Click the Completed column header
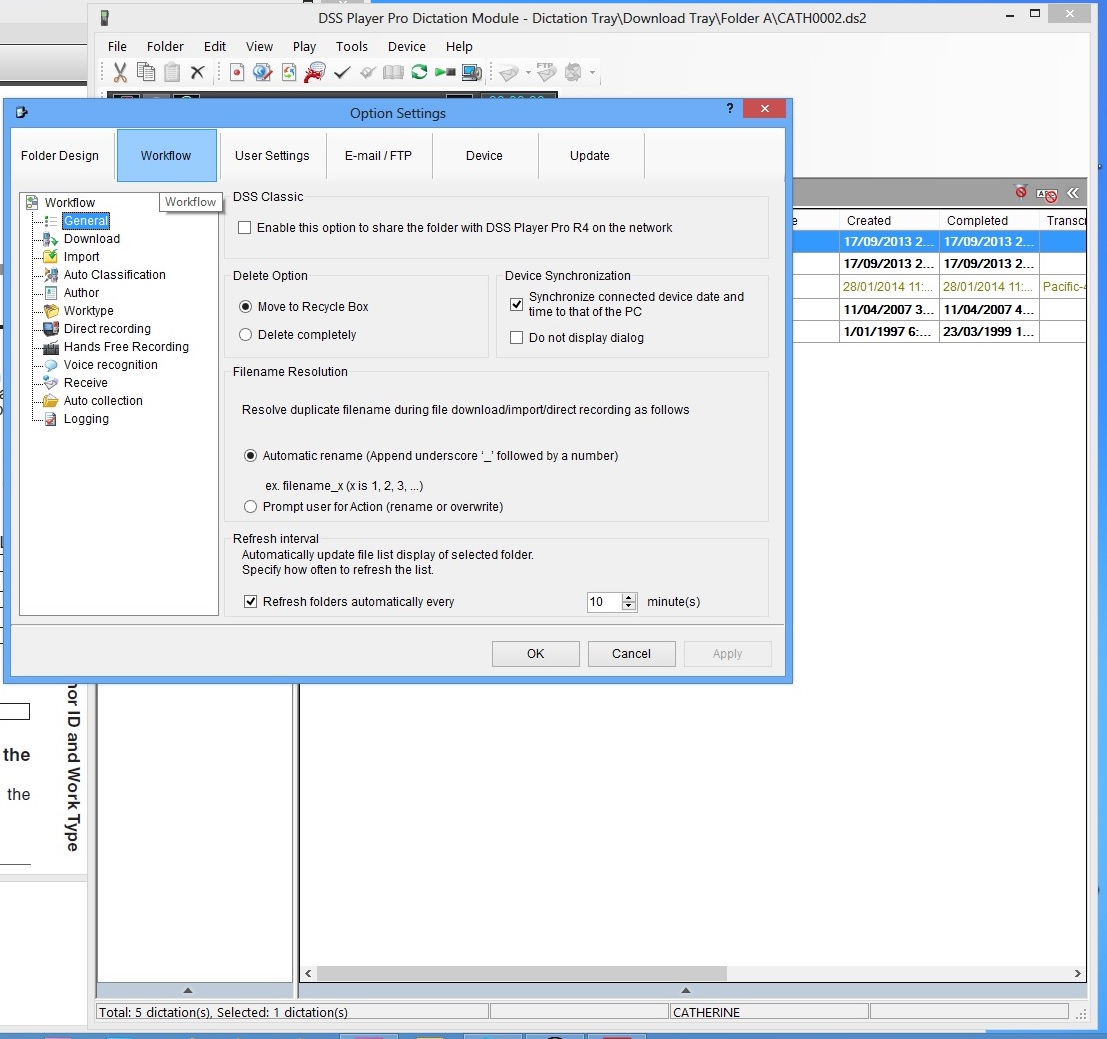Image resolution: width=1107 pixels, height=1039 pixels. tap(989, 220)
